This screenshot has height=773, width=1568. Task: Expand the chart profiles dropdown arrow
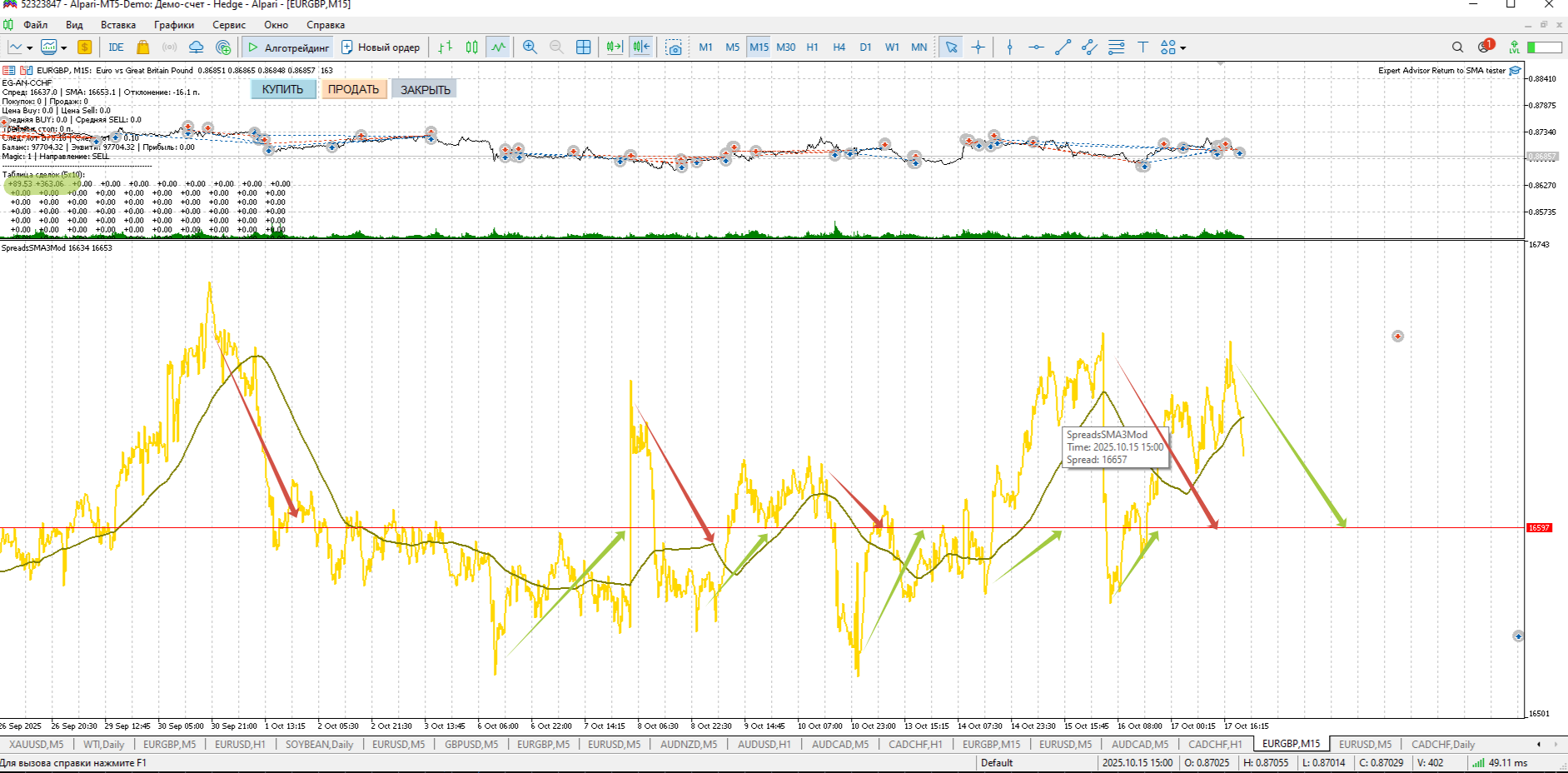[64, 48]
